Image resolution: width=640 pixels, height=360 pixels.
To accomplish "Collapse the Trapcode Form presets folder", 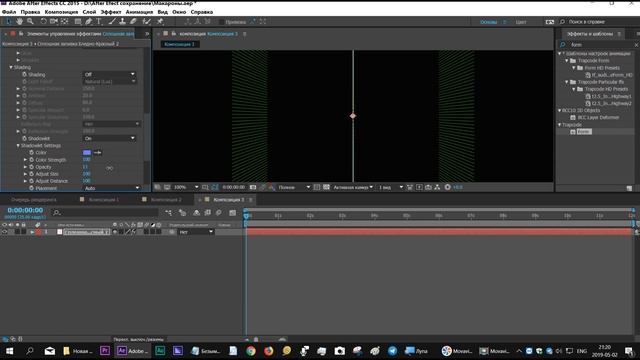I will point(567,60).
